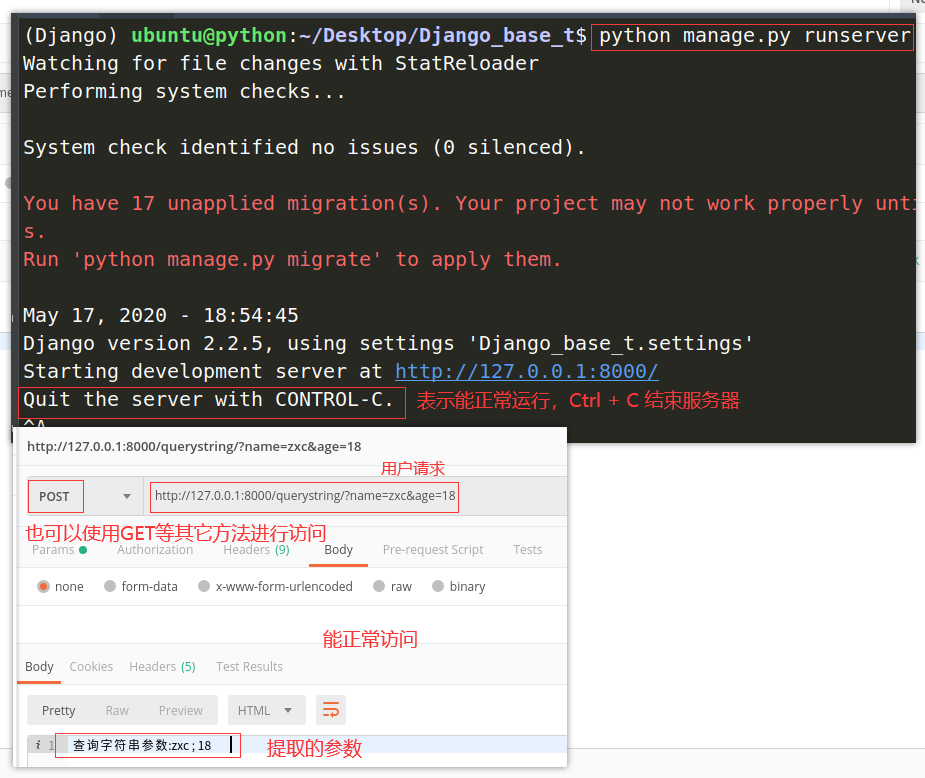The image size is (925, 778).
Task: Switch to the Pre-request Script tab
Action: [432, 549]
